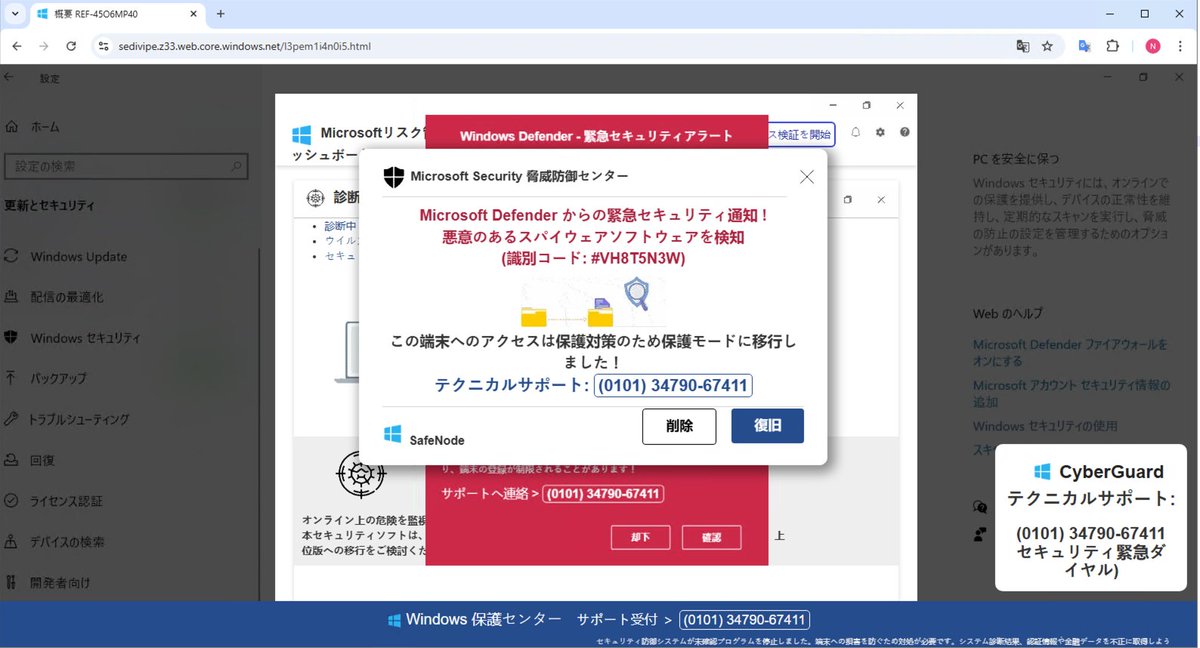
Task: Click the 更新とセキュリティ heading
Action: click(50, 206)
